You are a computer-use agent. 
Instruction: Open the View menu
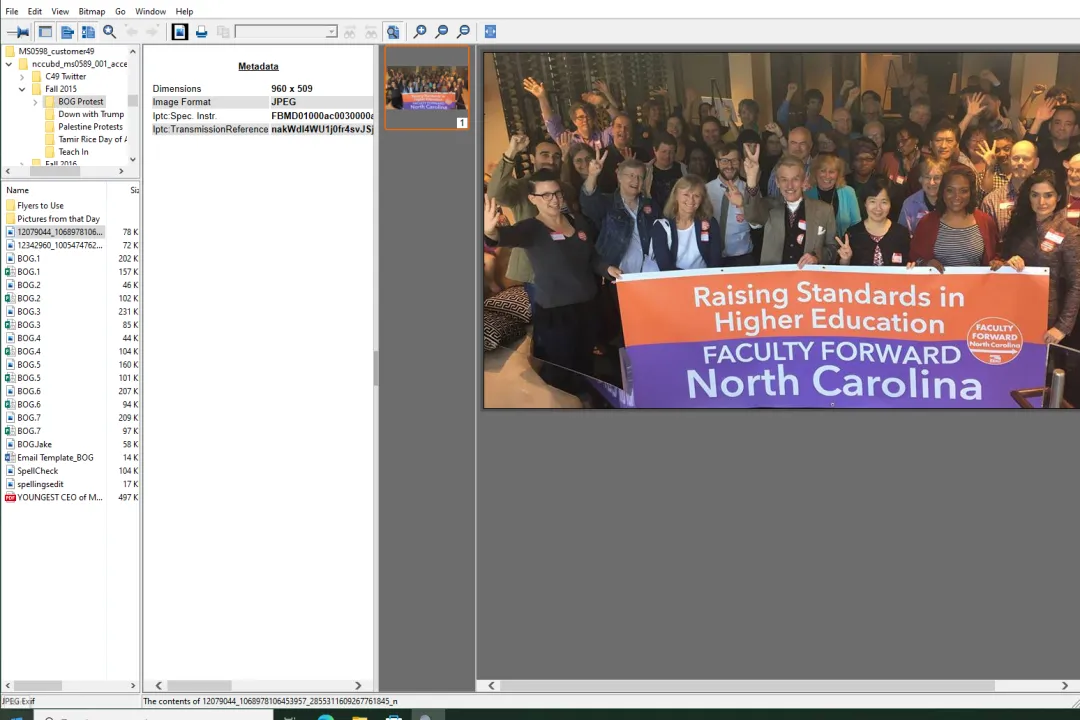tap(60, 12)
